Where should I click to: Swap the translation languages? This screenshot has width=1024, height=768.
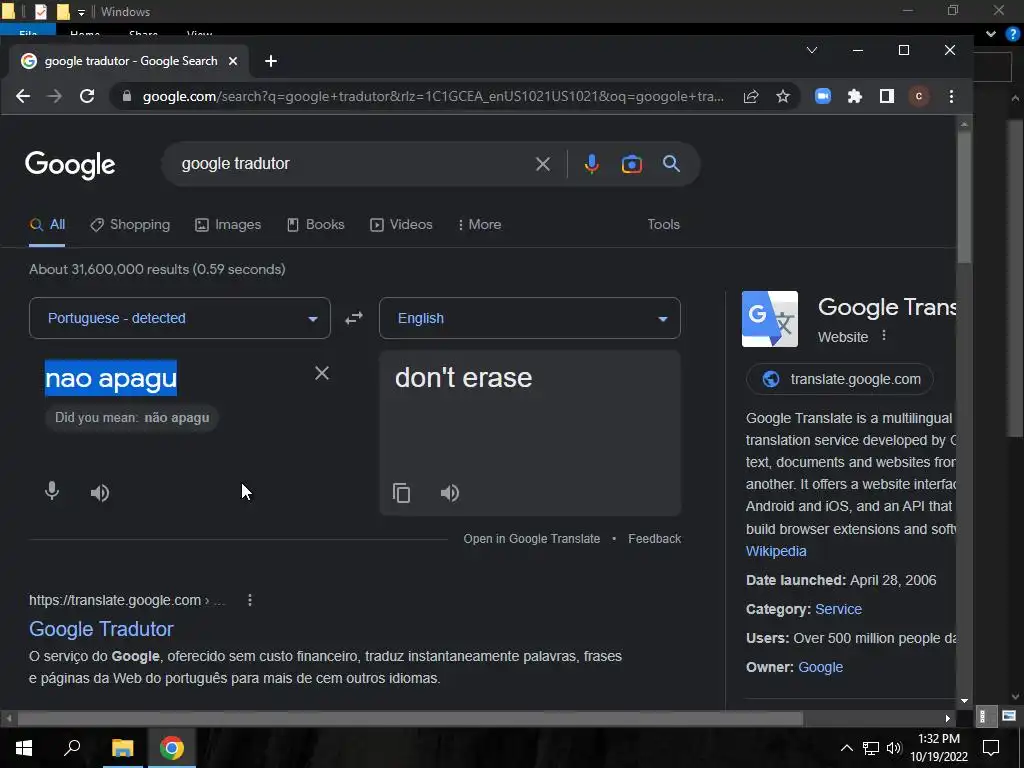[354, 318]
